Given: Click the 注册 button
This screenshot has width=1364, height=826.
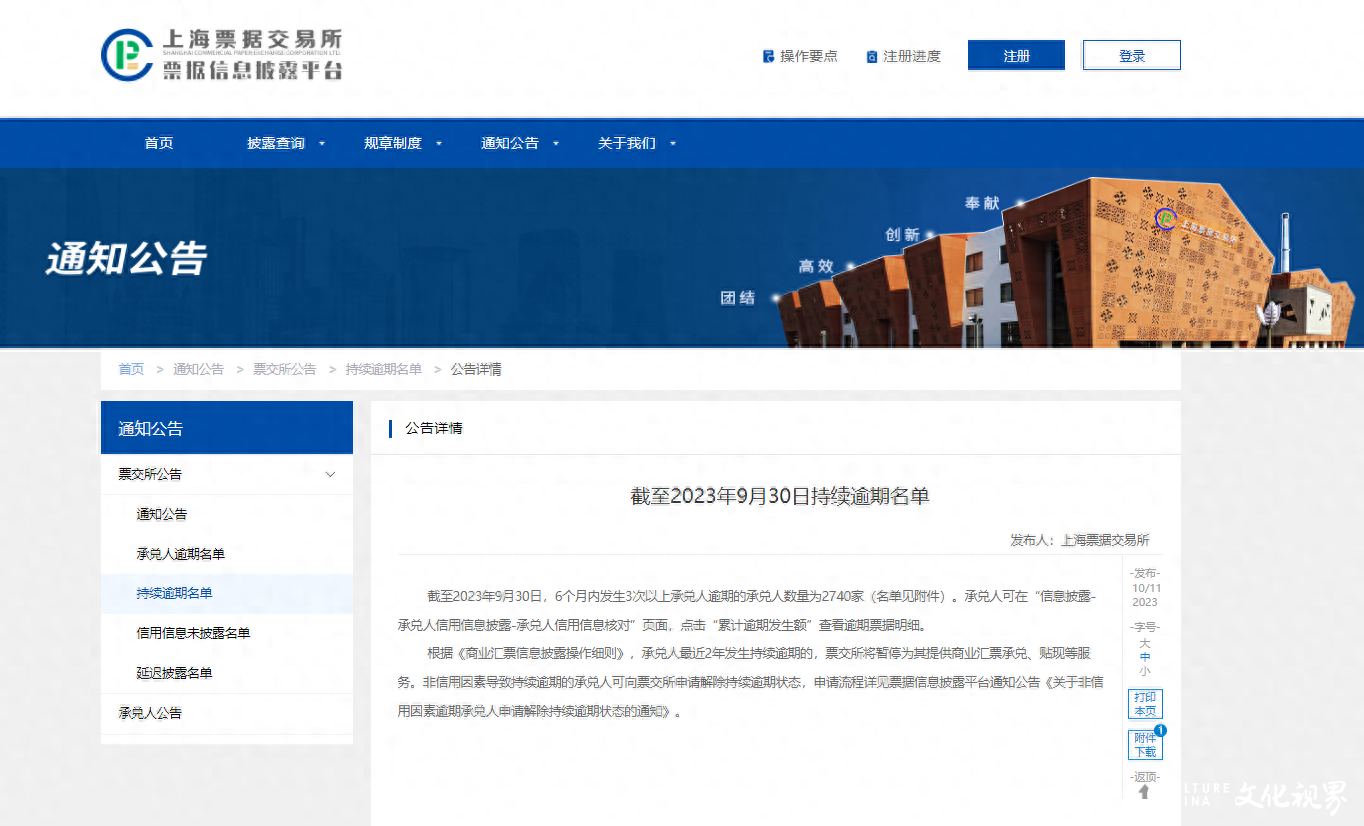Looking at the screenshot, I should [x=1016, y=56].
